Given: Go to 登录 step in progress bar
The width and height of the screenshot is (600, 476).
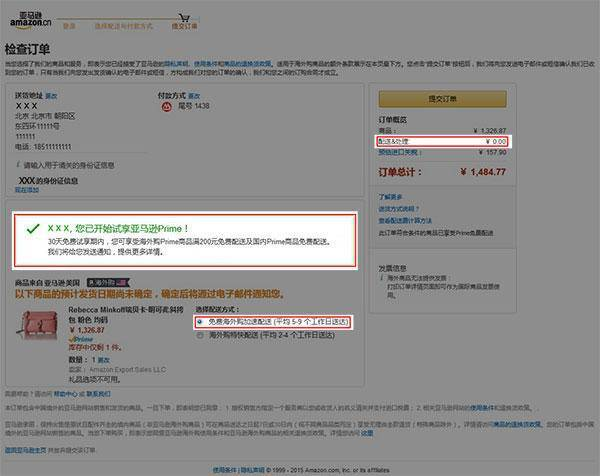Looking at the screenshot, I should pyautogui.click(x=69, y=26).
